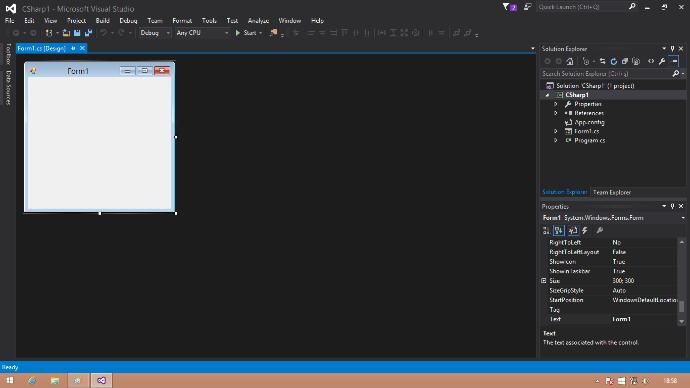690x388 pixels.
Task: Click the Undo toolbar icon
Action: tap(103, 33)
